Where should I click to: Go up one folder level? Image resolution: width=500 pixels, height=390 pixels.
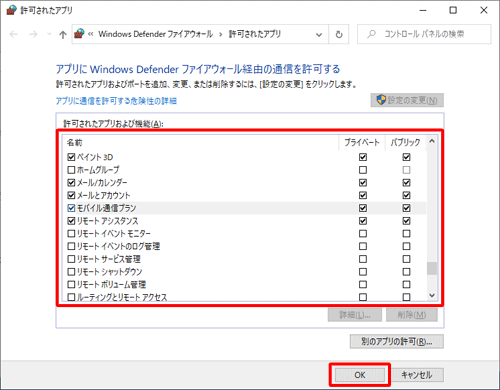[x=63, y=34]
